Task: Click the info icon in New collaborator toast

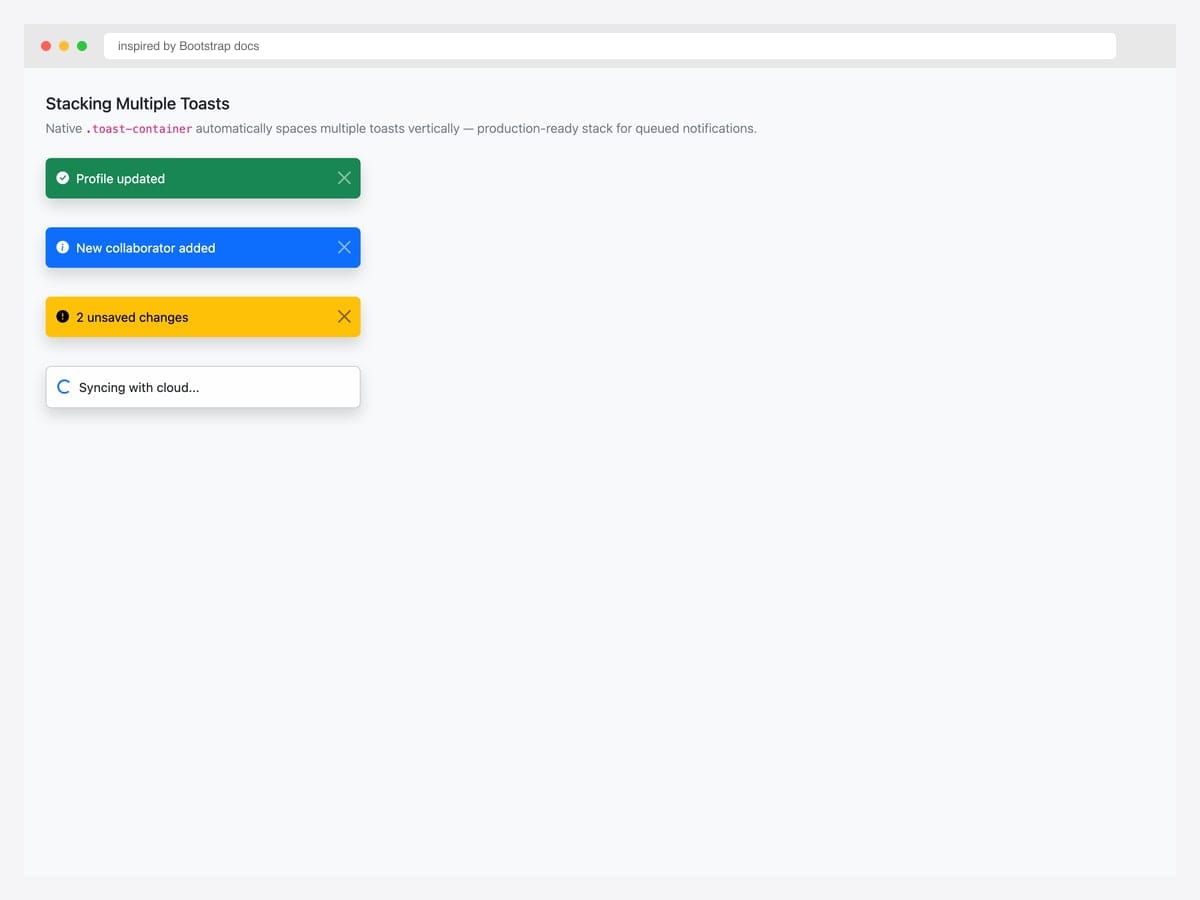Action: point(63,247)
